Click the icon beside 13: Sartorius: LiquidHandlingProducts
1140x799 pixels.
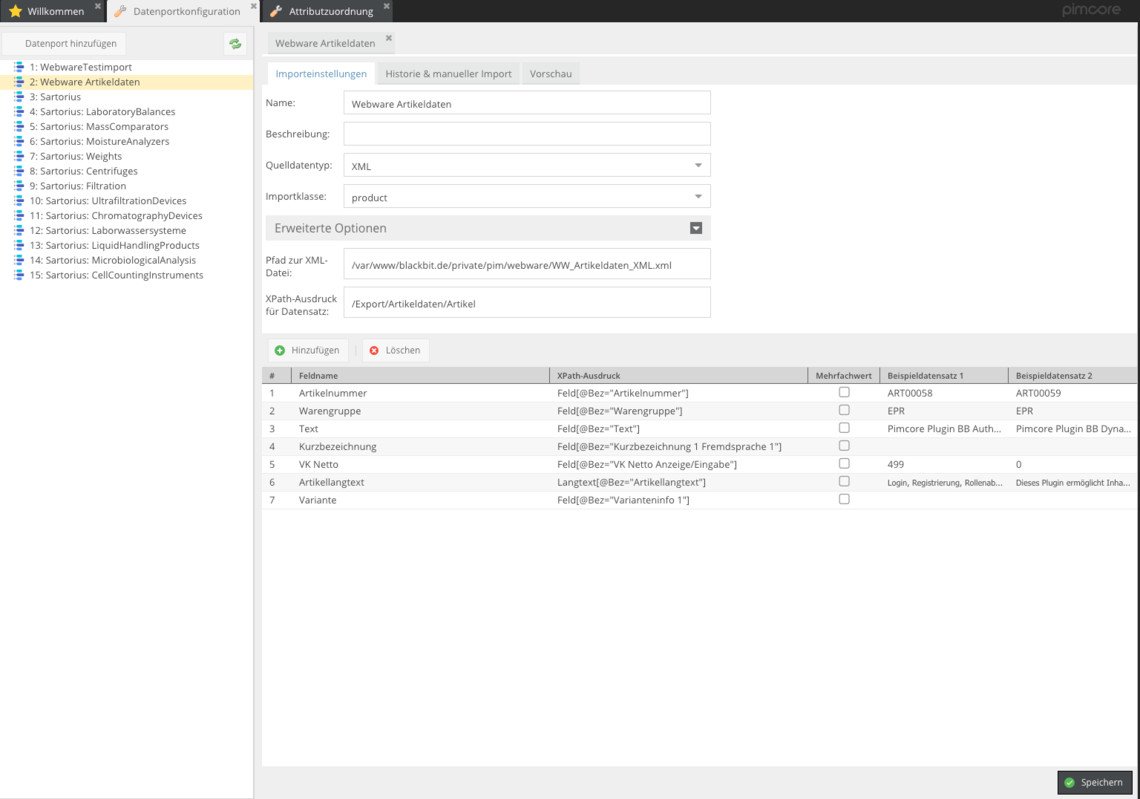[x=20, y=245]
